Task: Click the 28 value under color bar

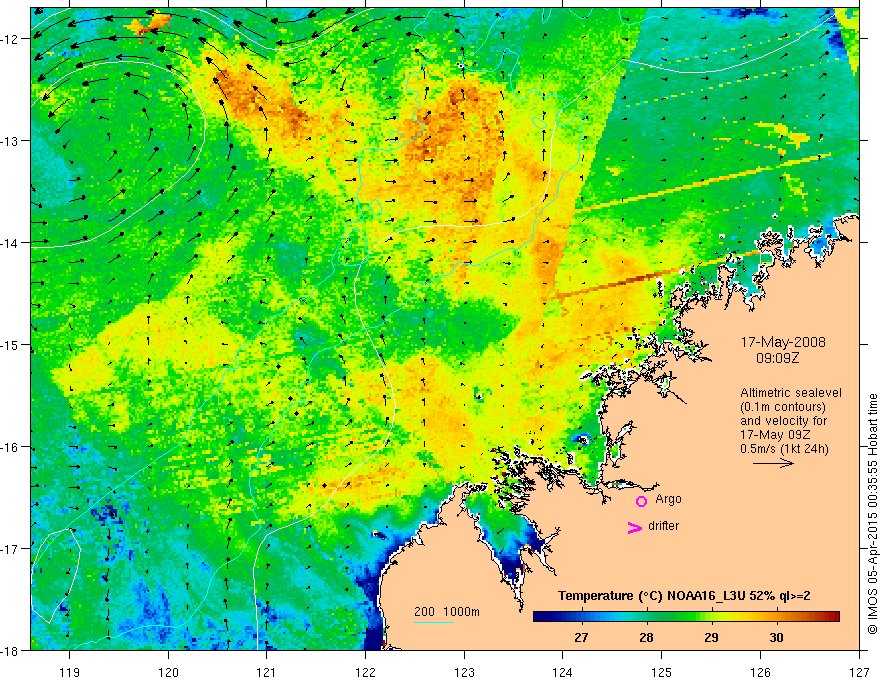Action: click(x=646, y=637)
